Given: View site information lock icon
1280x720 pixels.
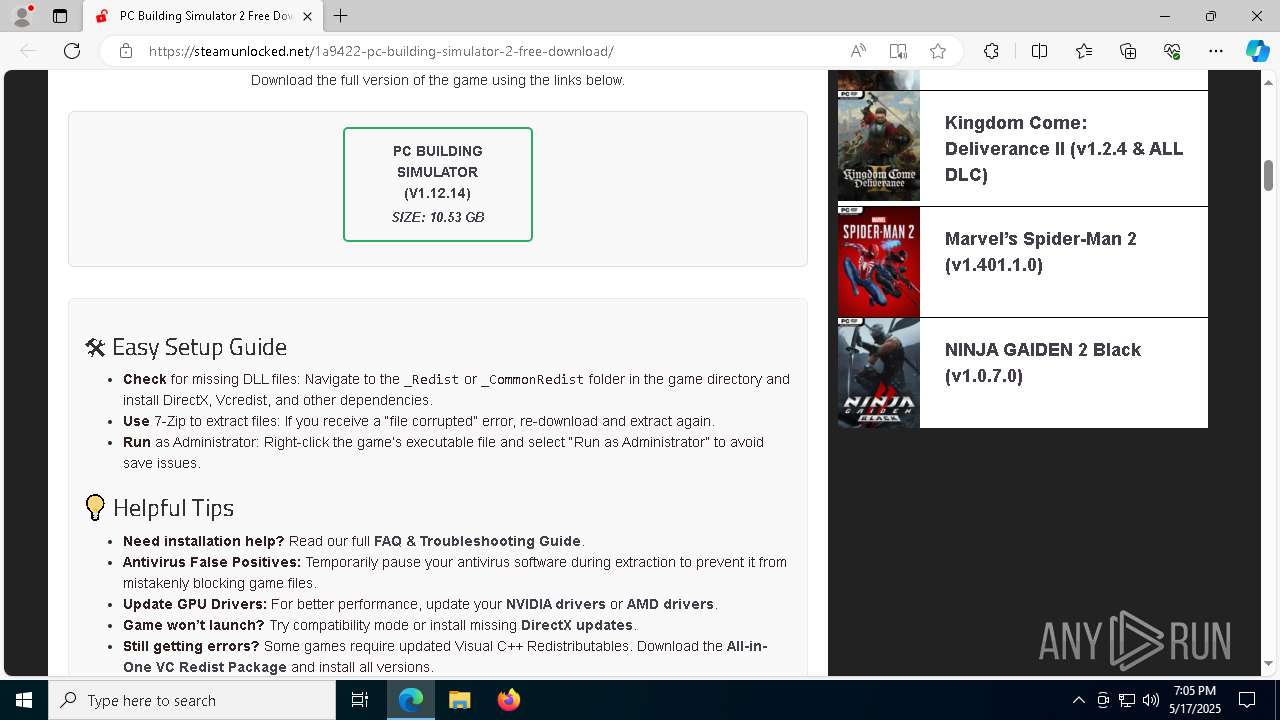Looking at the screenshot, I should pos(126,51).
